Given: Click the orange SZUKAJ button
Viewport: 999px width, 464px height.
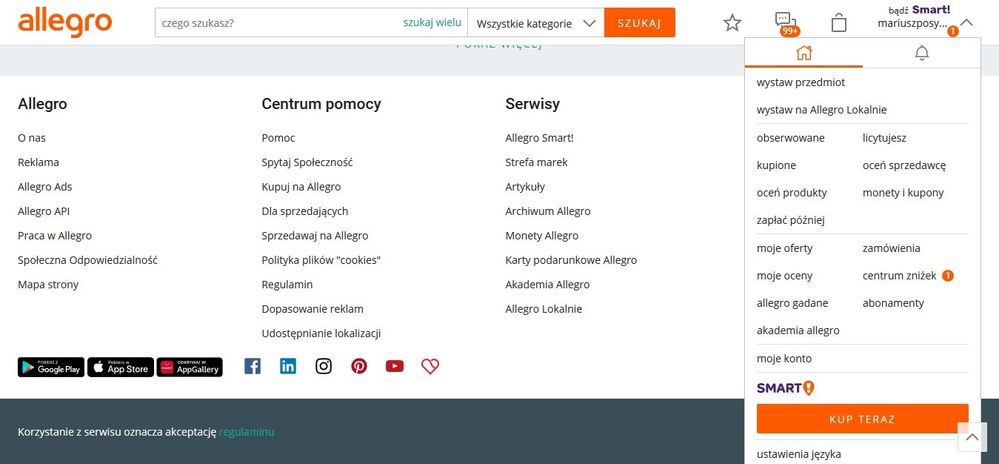Looking at the screenshot, I should (x=639, y=23).
